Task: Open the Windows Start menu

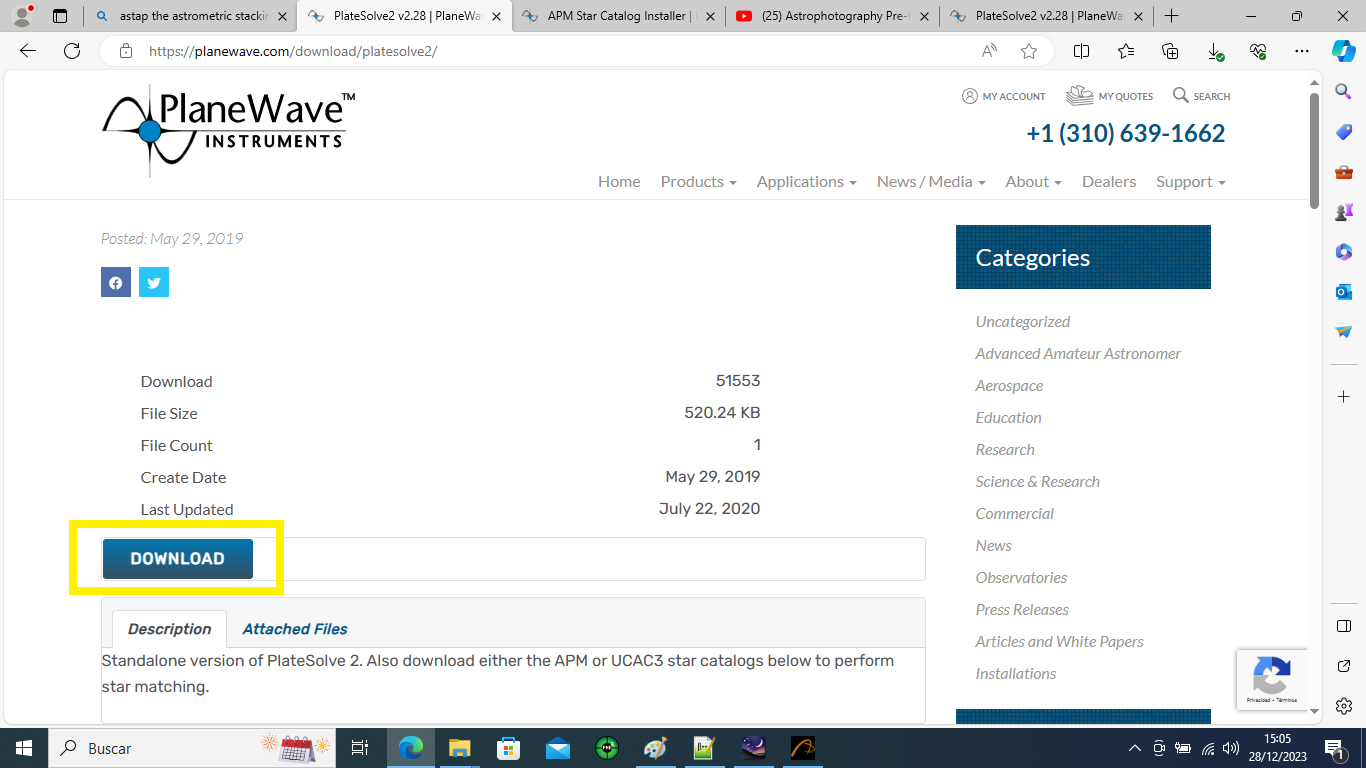Action: pyautogui.click(x=24, y=747)
